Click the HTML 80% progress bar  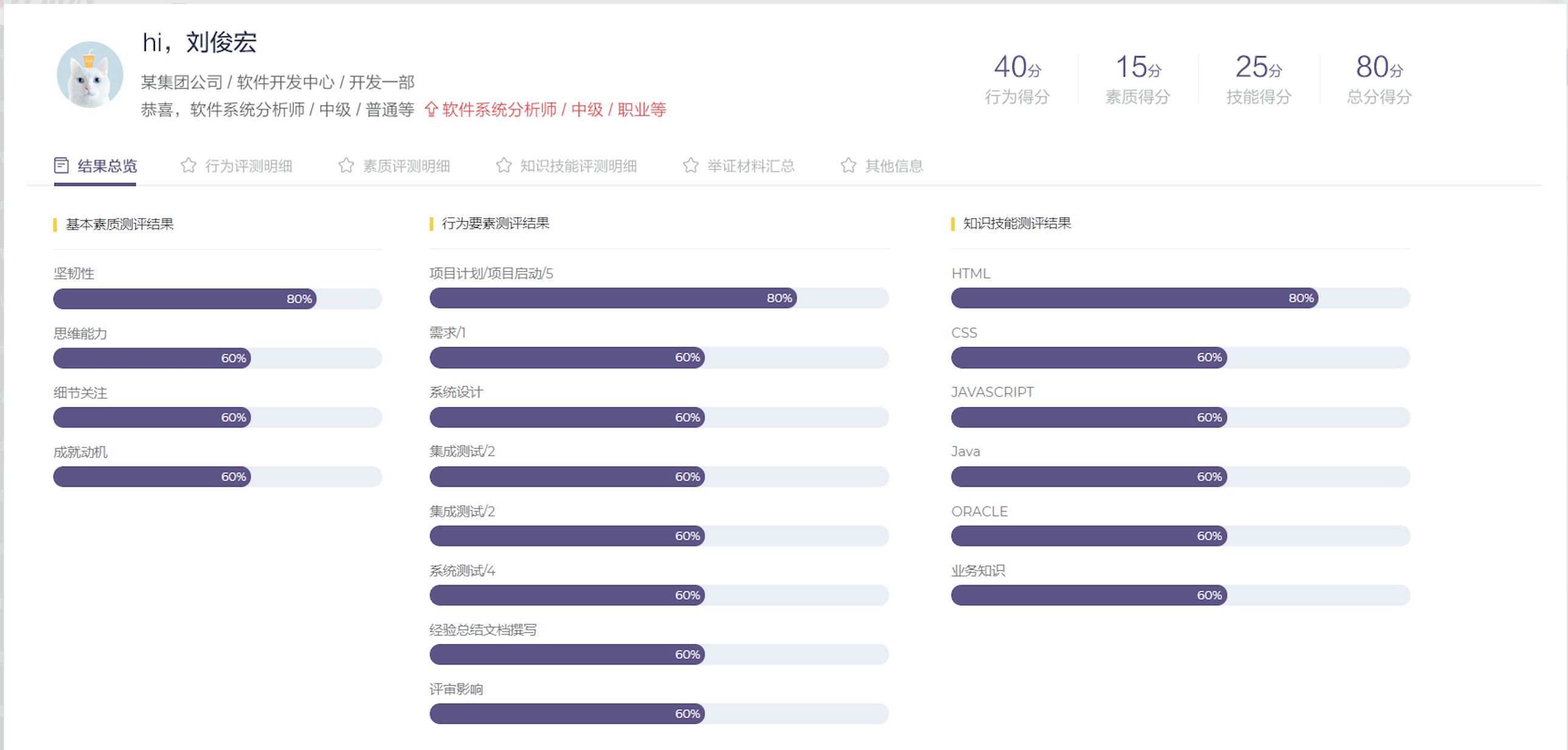pos(1180,298)
